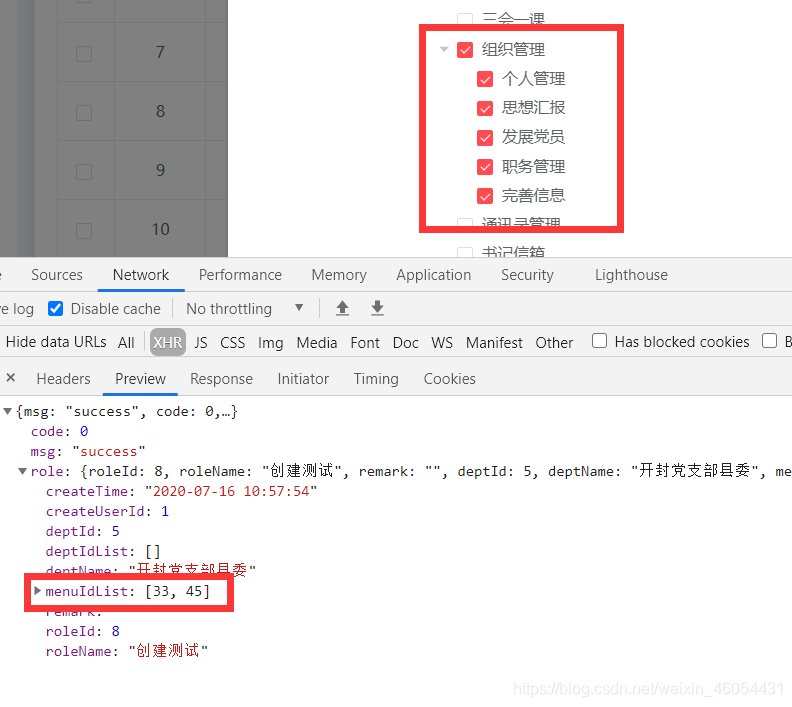Select the XHR request filter
792x707 pixels.
pos(168,342)
